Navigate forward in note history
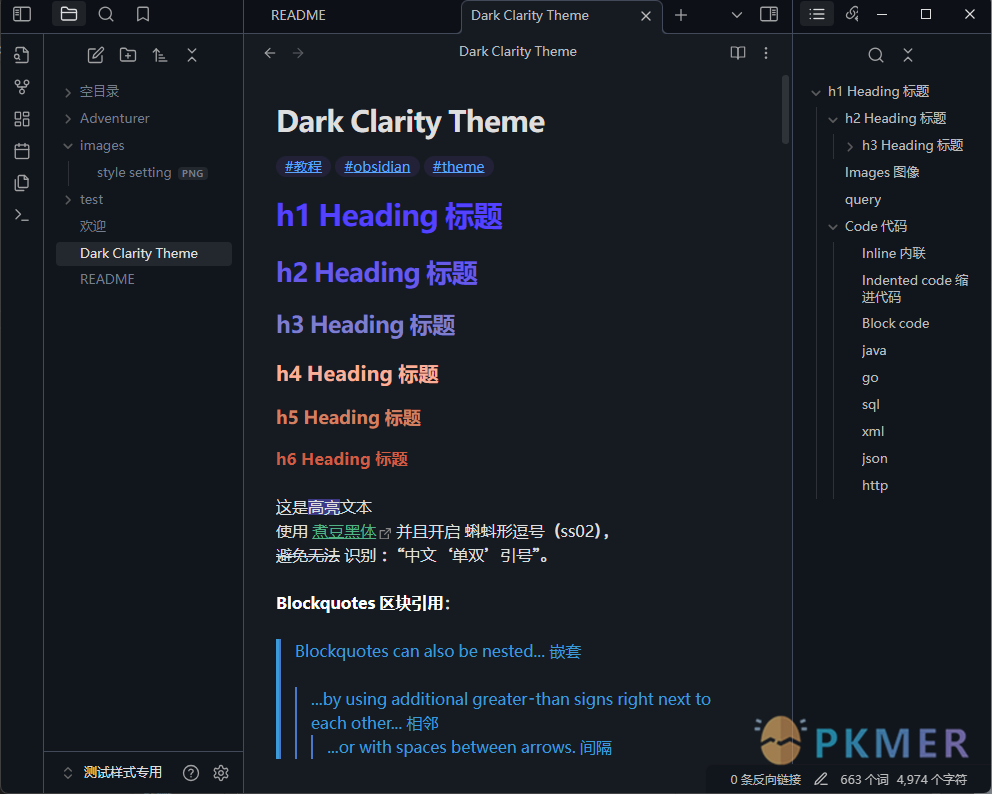 pos(298,53)
